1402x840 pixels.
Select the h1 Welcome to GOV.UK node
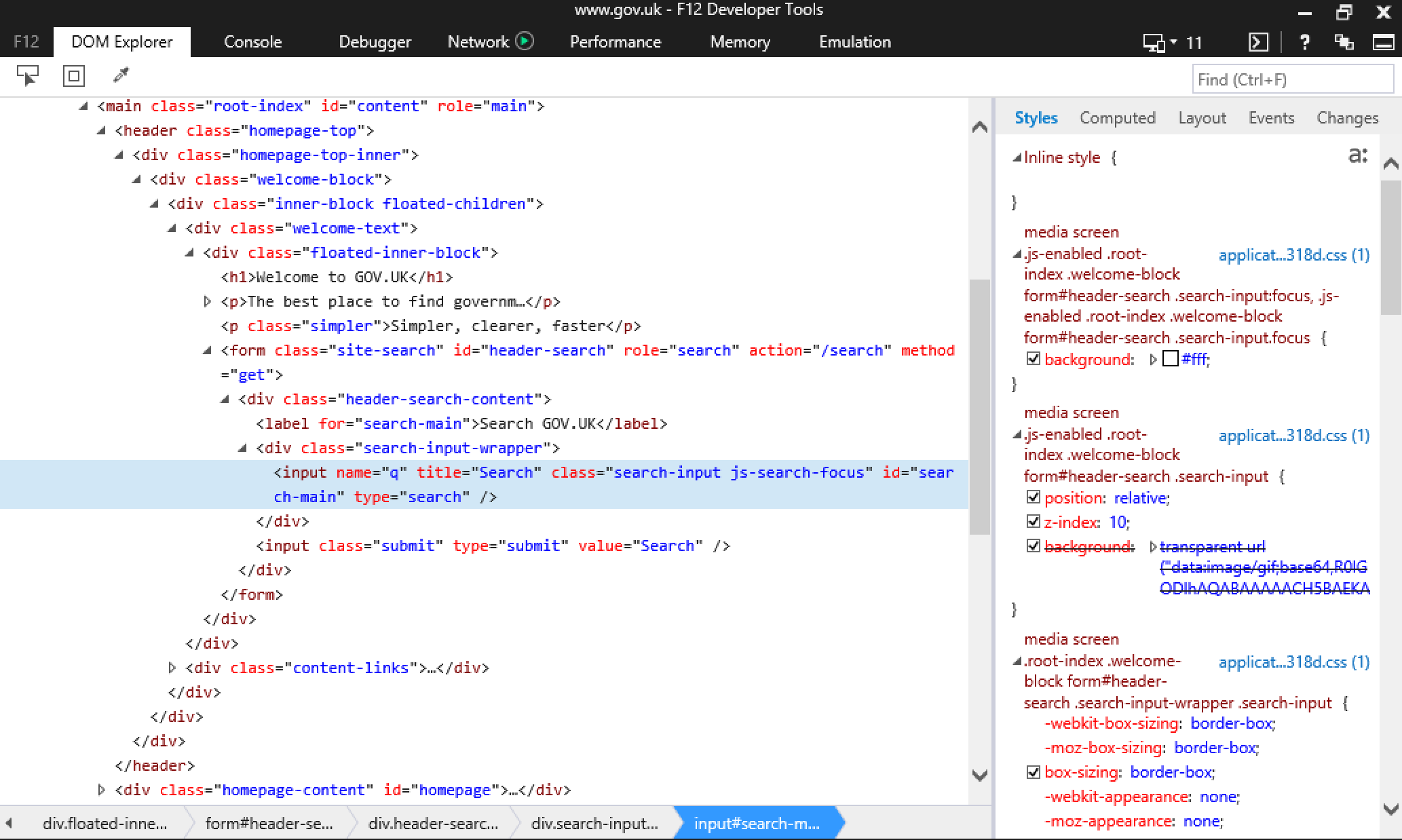[337, 277]
